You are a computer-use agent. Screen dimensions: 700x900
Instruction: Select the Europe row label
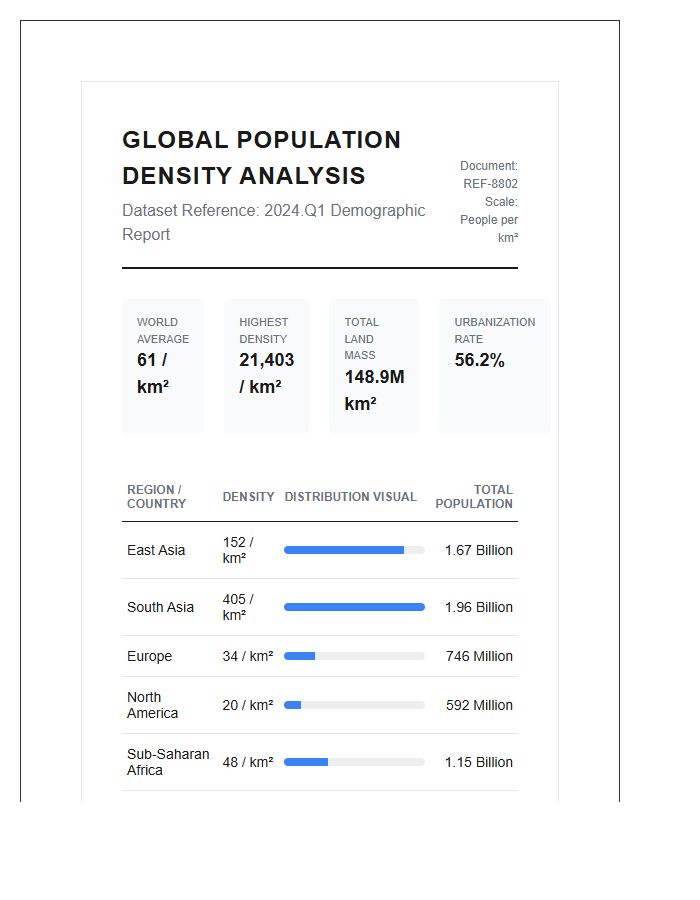149,656
